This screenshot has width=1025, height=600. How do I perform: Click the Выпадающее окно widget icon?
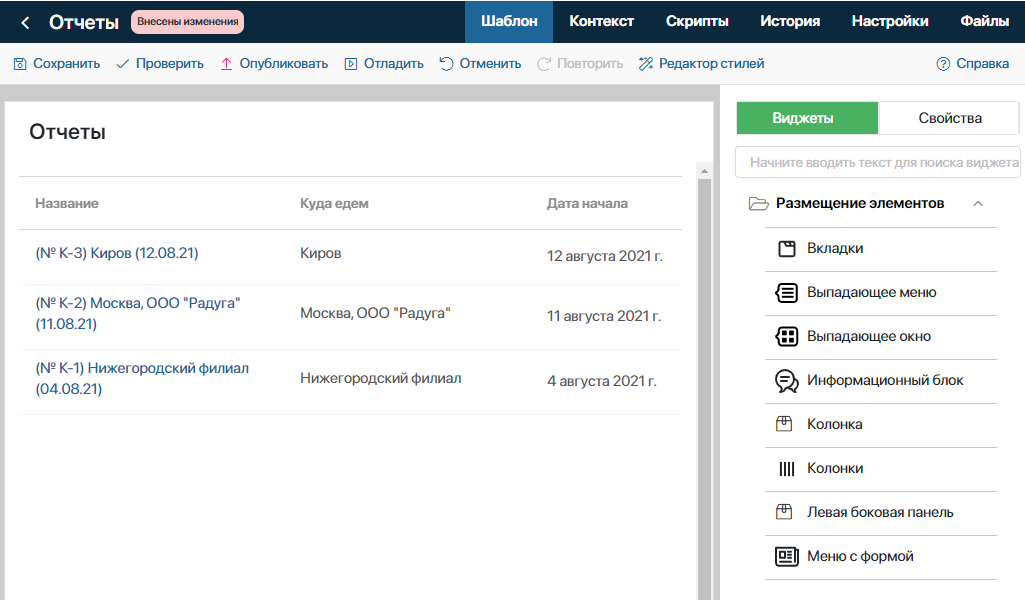click(x=786, y=337)
